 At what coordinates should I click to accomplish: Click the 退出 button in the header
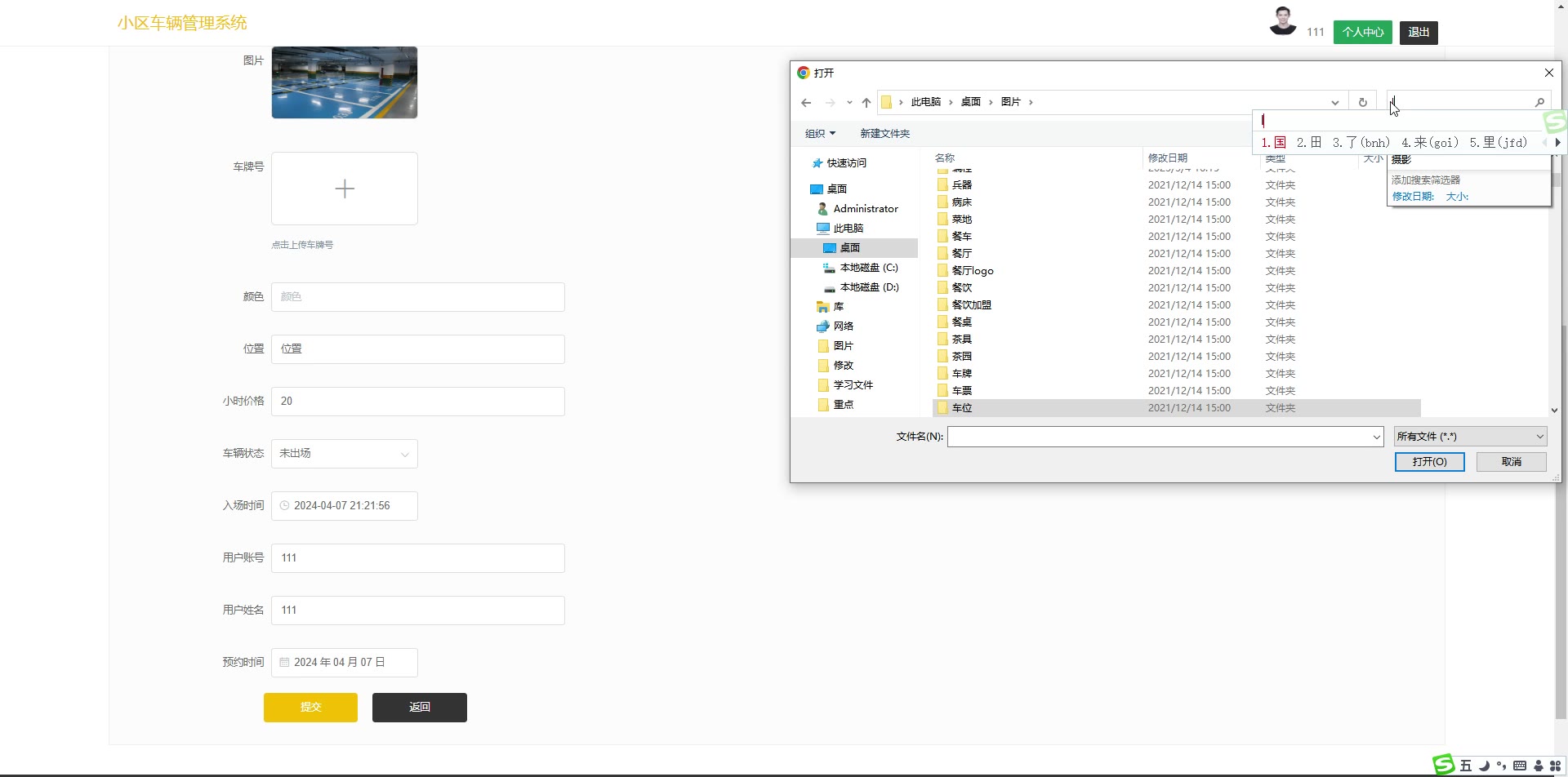coord(1419,33)
